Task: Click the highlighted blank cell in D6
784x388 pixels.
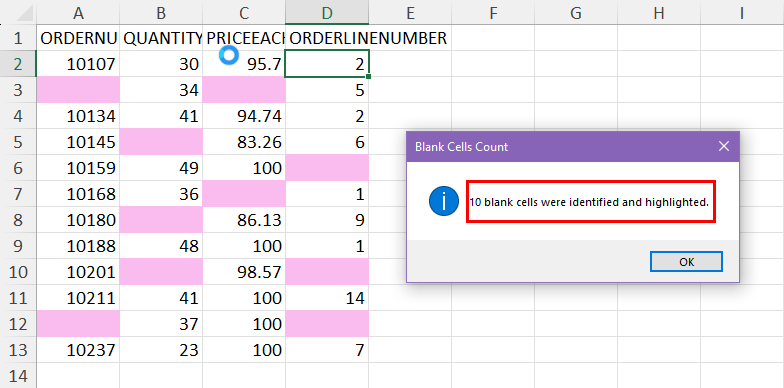Action: tap(327, 168)
